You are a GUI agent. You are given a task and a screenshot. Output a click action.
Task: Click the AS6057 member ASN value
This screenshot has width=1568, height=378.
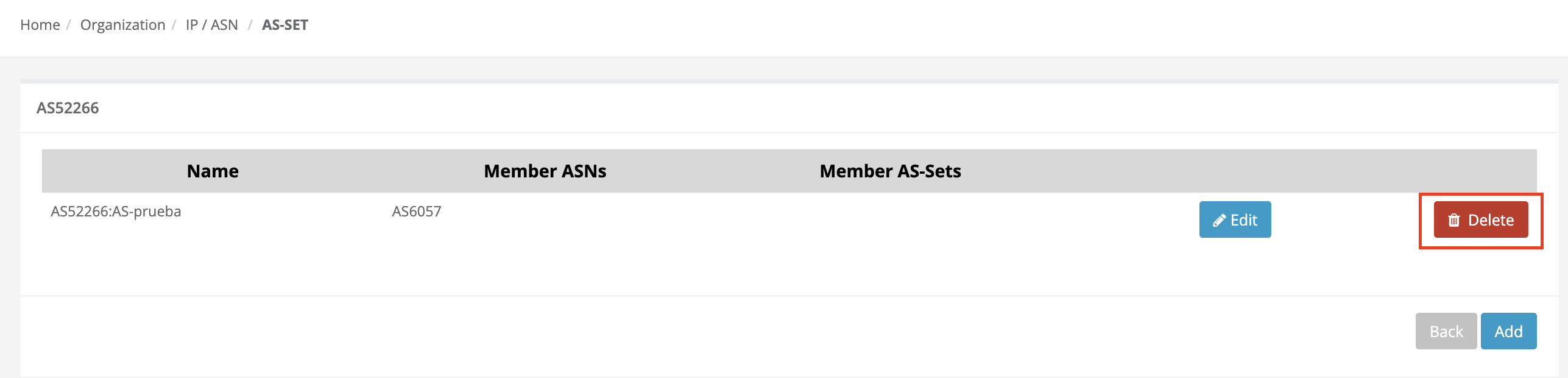click(x=417, y=212)
